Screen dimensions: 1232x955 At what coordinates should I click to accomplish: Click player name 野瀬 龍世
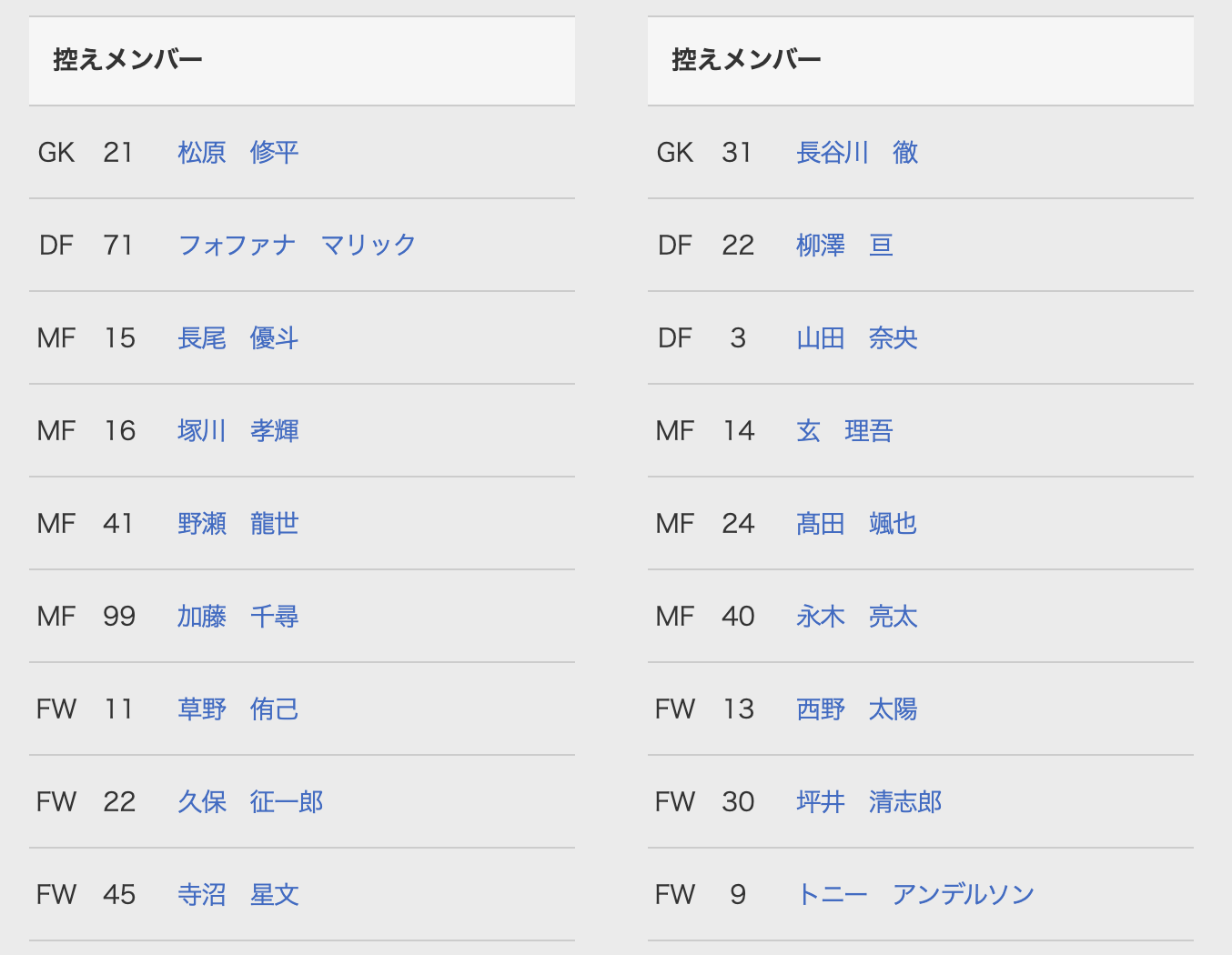237,523
